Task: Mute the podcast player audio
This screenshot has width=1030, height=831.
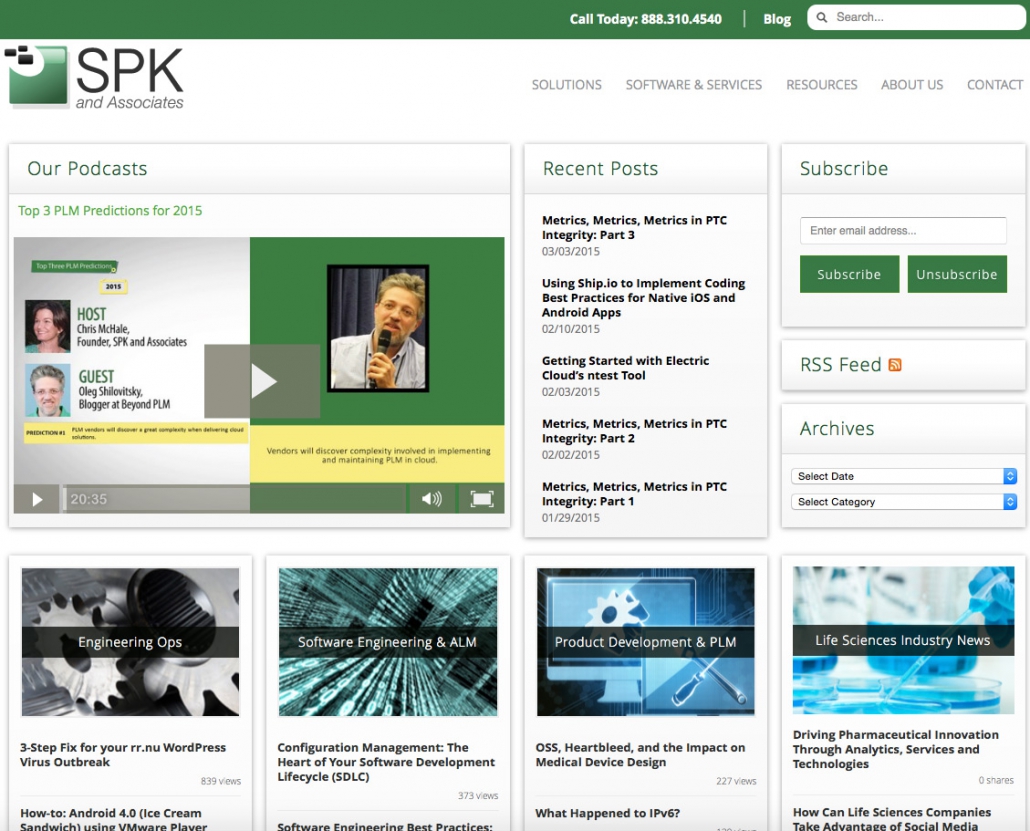Action: [x=433, y=498]
